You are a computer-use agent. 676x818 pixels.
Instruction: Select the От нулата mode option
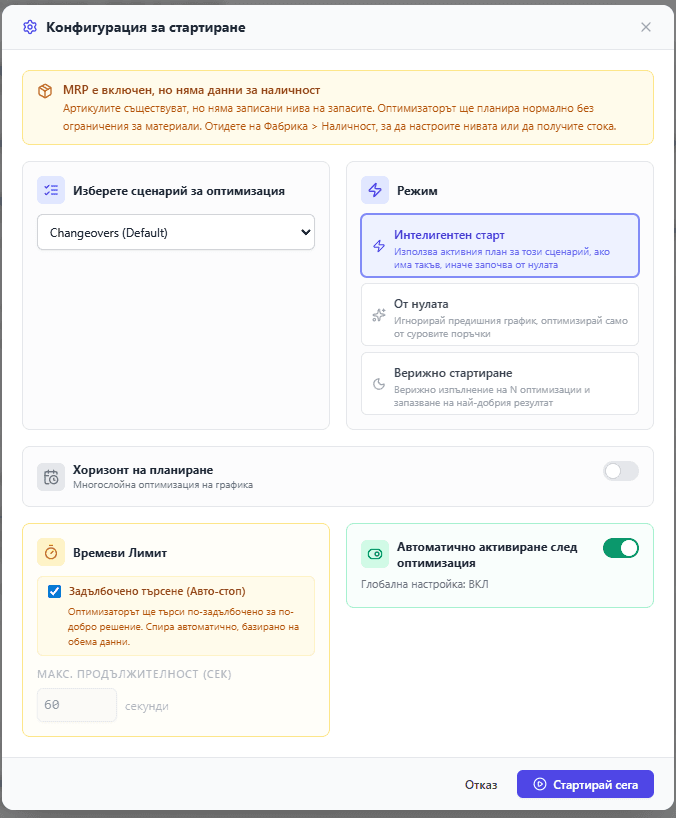pos(500,314)
